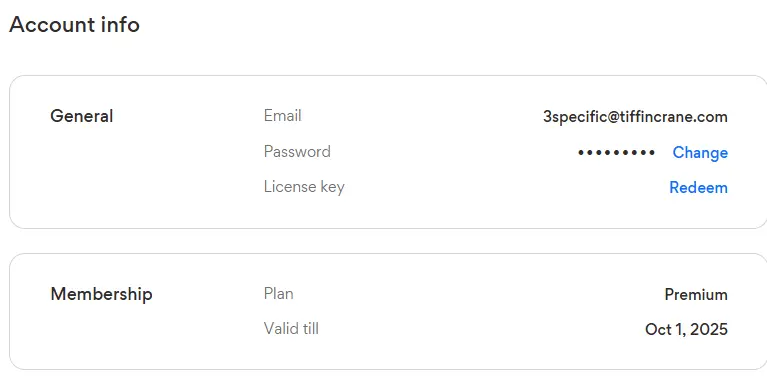Click the masked password dots

point(616,153)
